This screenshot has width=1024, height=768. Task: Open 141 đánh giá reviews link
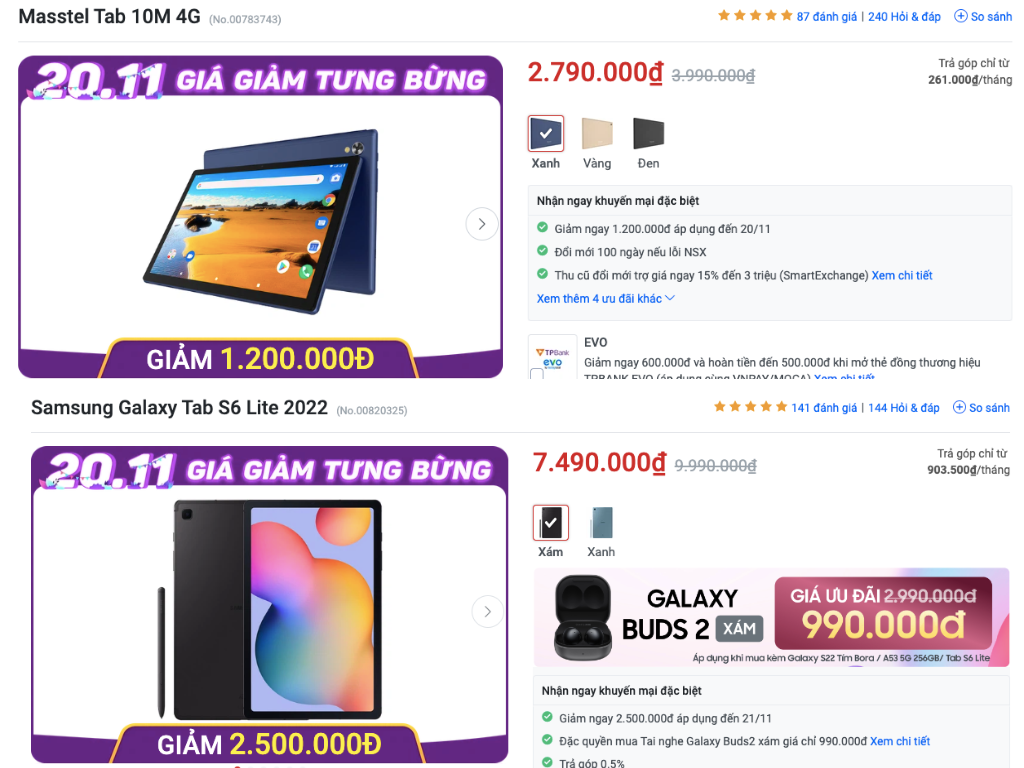pyautogui.click(x=824, y=408)
